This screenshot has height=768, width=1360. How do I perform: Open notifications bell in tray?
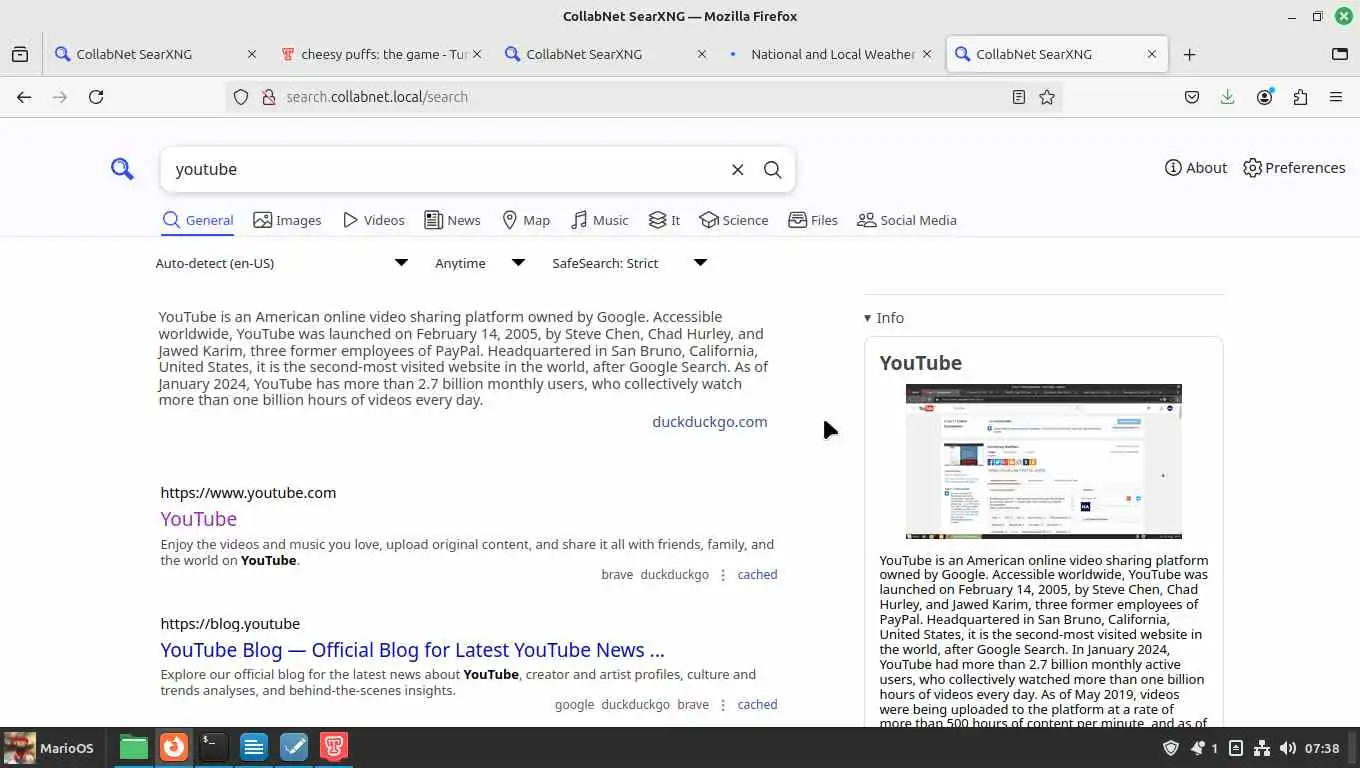coord(1197,748)
